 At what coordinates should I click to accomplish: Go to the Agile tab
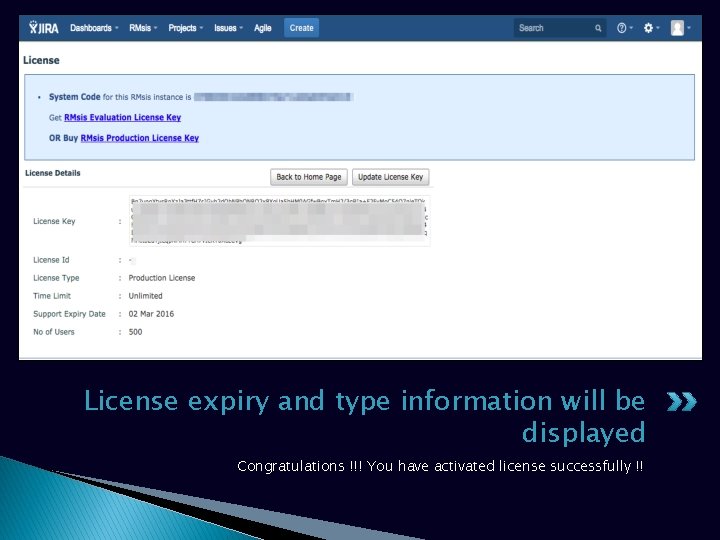click(263, 28)
